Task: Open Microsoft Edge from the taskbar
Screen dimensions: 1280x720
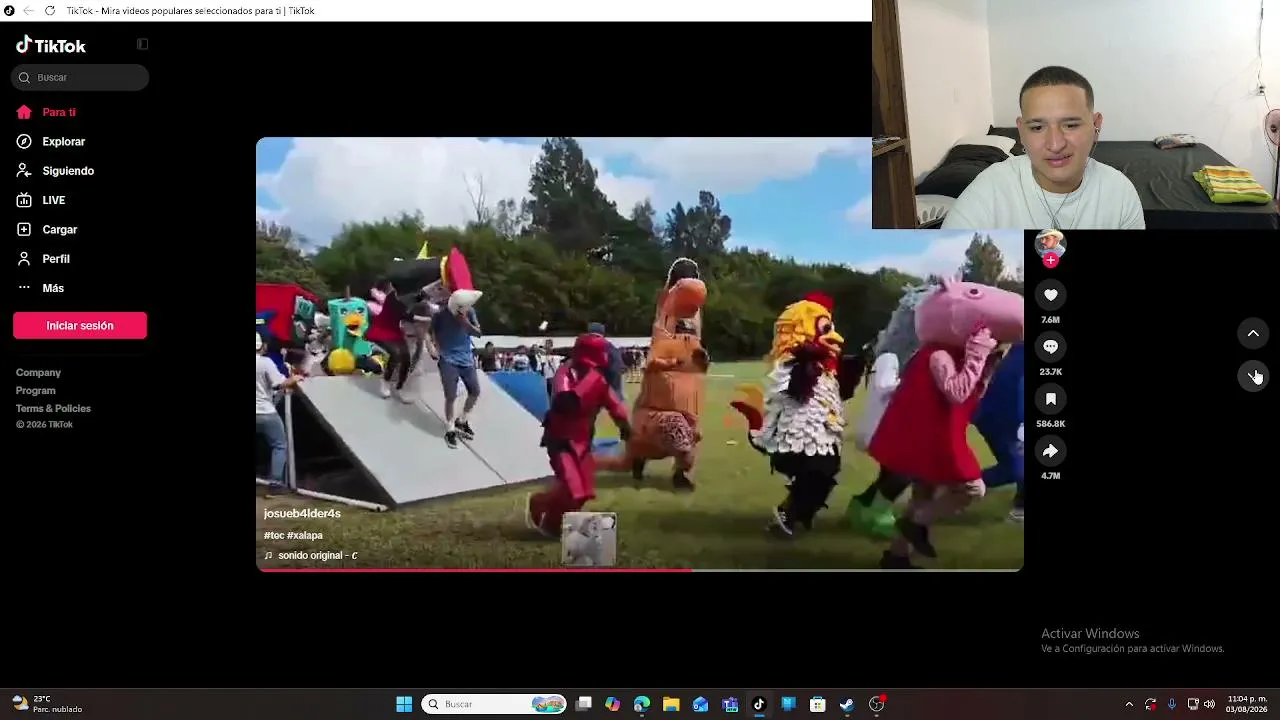Action: (x=642, y=704)
